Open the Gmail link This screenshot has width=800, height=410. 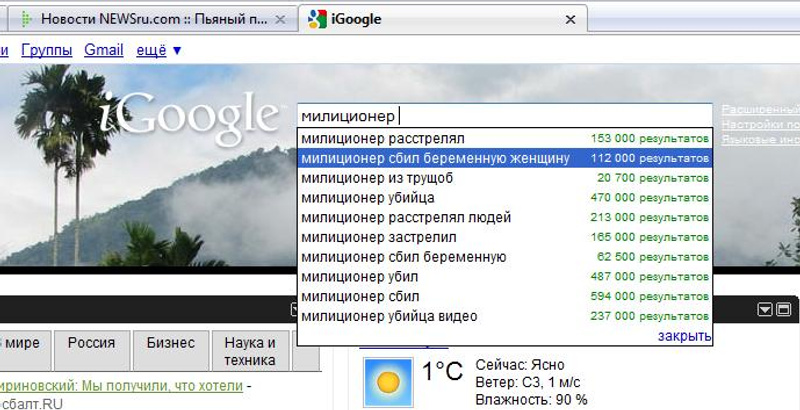[104, 50]
